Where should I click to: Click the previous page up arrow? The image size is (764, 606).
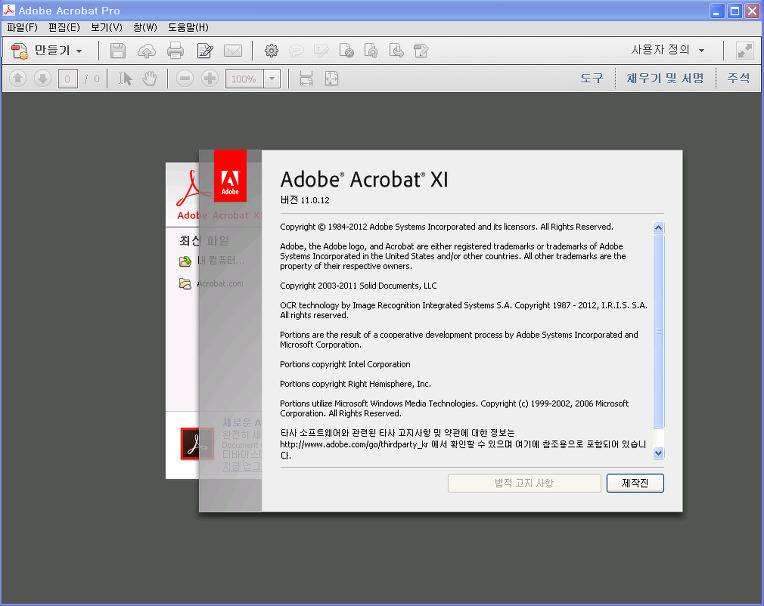[18, 78]
